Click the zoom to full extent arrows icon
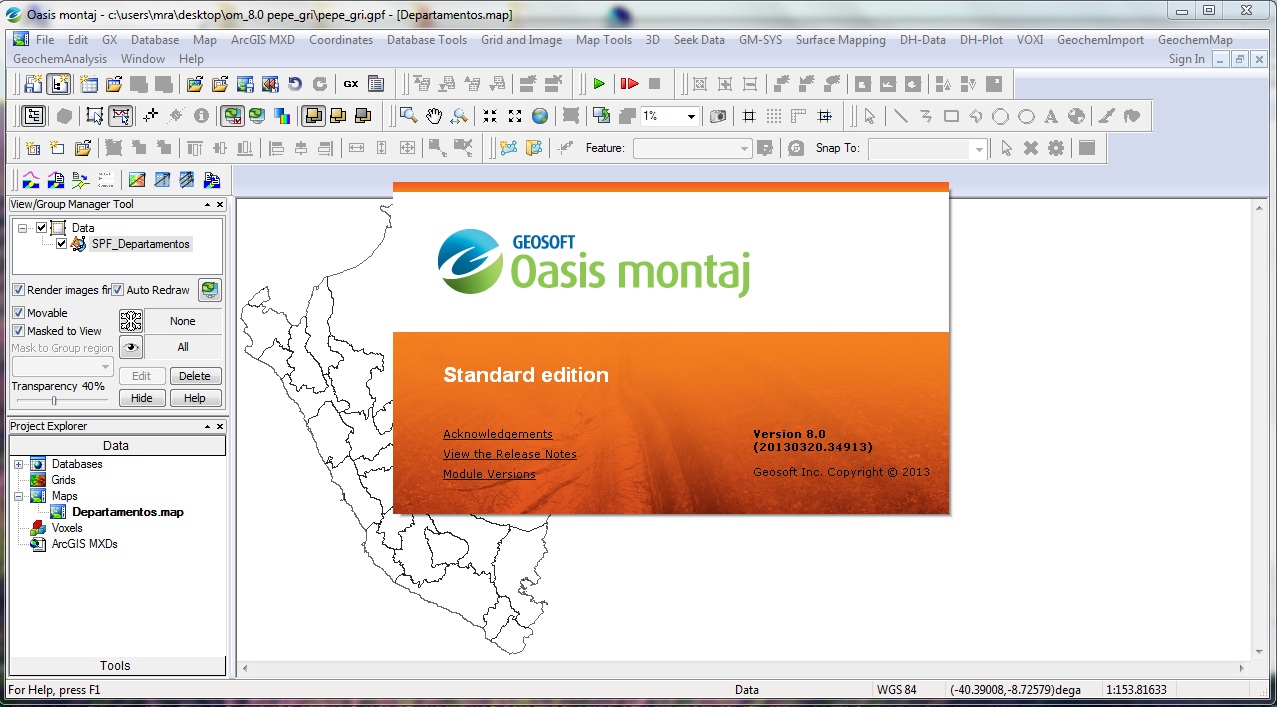Screen dimensions: 1277x707 (515, 116)
